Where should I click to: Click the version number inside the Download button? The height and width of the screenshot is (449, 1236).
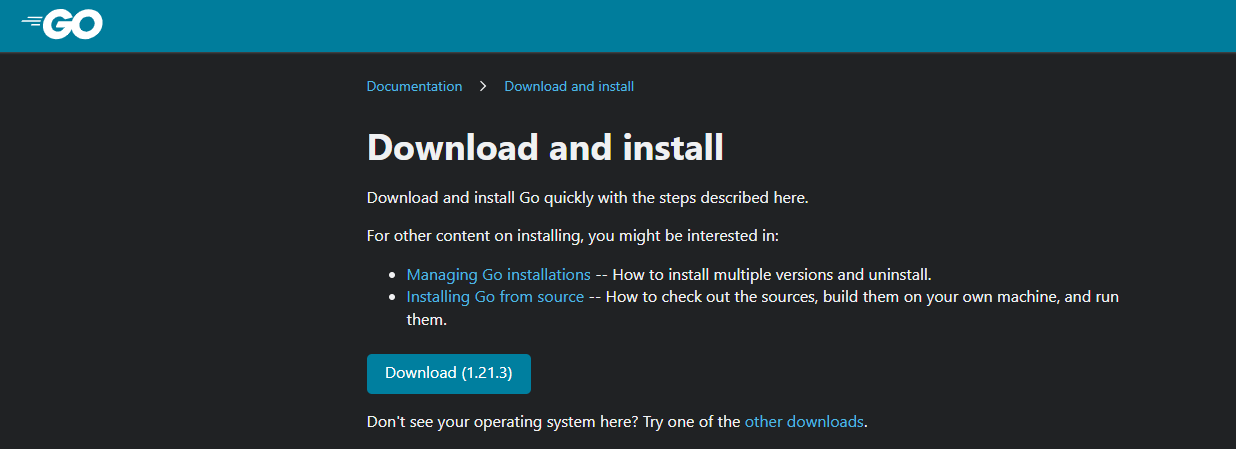tap(487, 373)
